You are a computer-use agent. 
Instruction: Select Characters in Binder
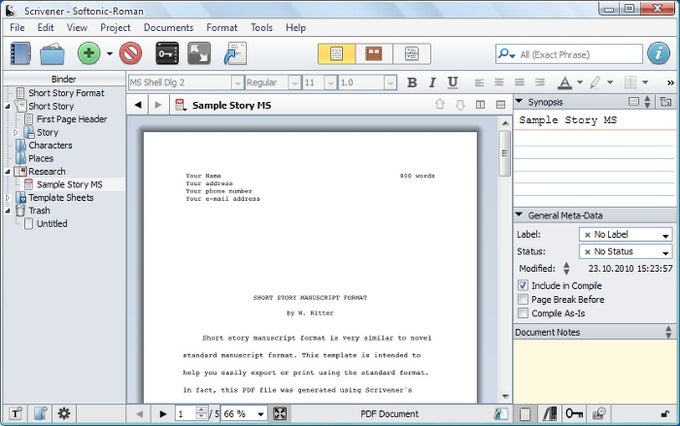tap(50, 145)
